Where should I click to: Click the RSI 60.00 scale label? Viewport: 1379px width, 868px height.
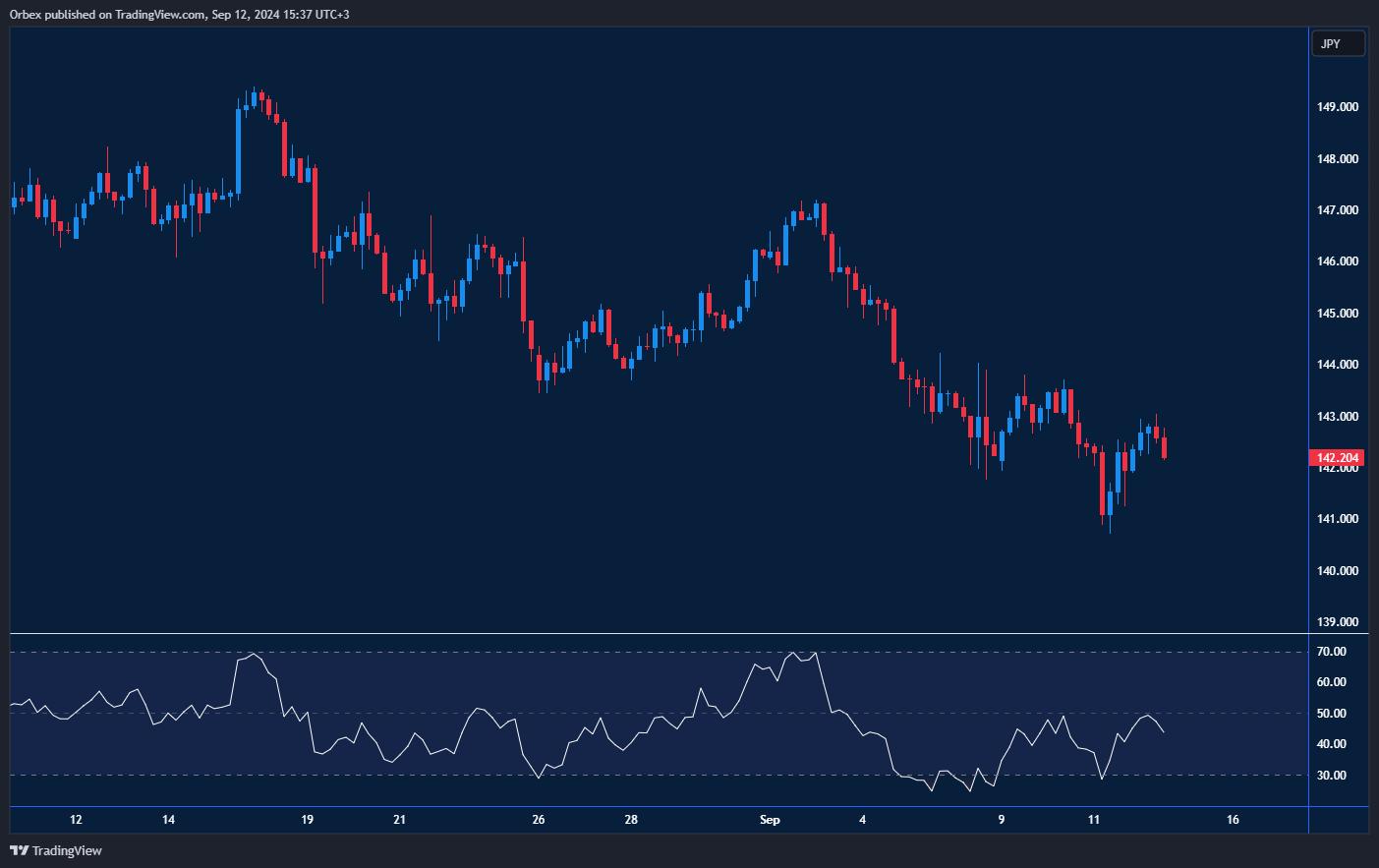pyautogui.click(x=1332, y=682)
